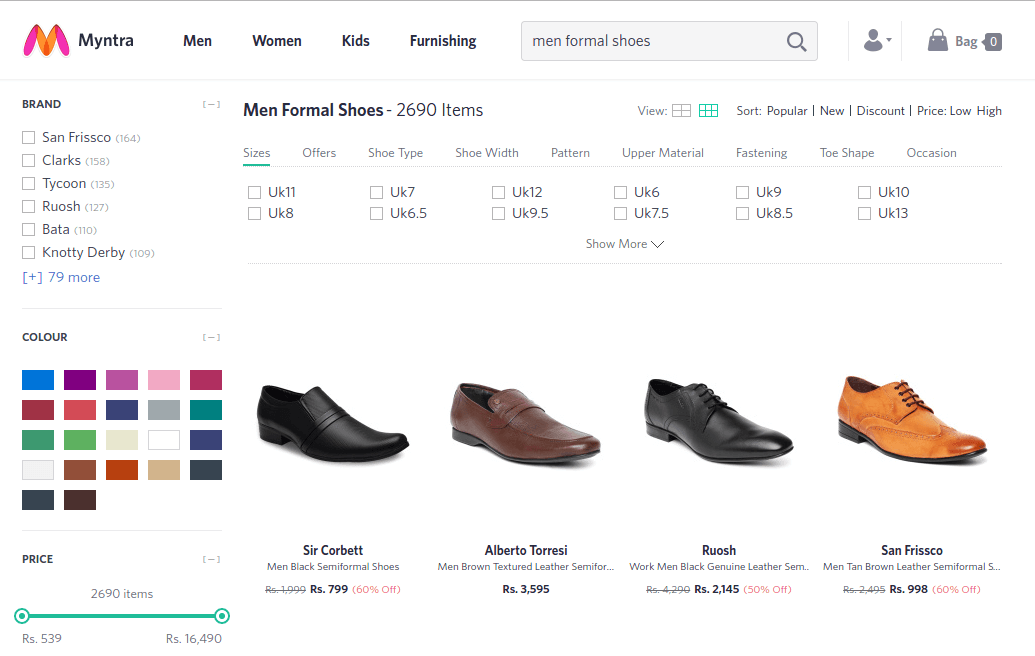
Task: Pick the teal colour swatch
Action: click(206, 410)
